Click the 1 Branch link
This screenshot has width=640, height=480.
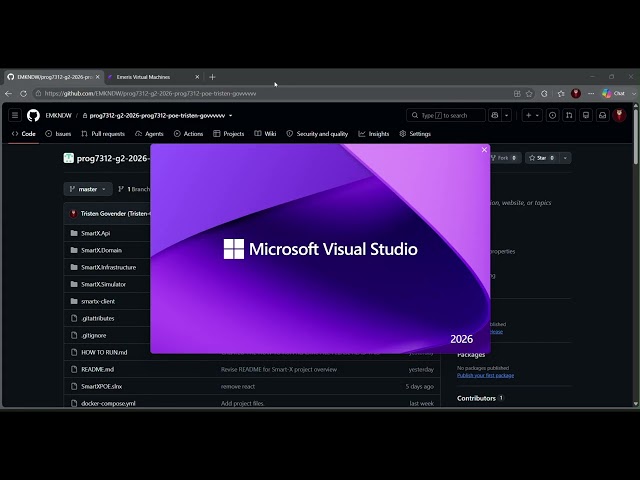[x=134, y=189]
